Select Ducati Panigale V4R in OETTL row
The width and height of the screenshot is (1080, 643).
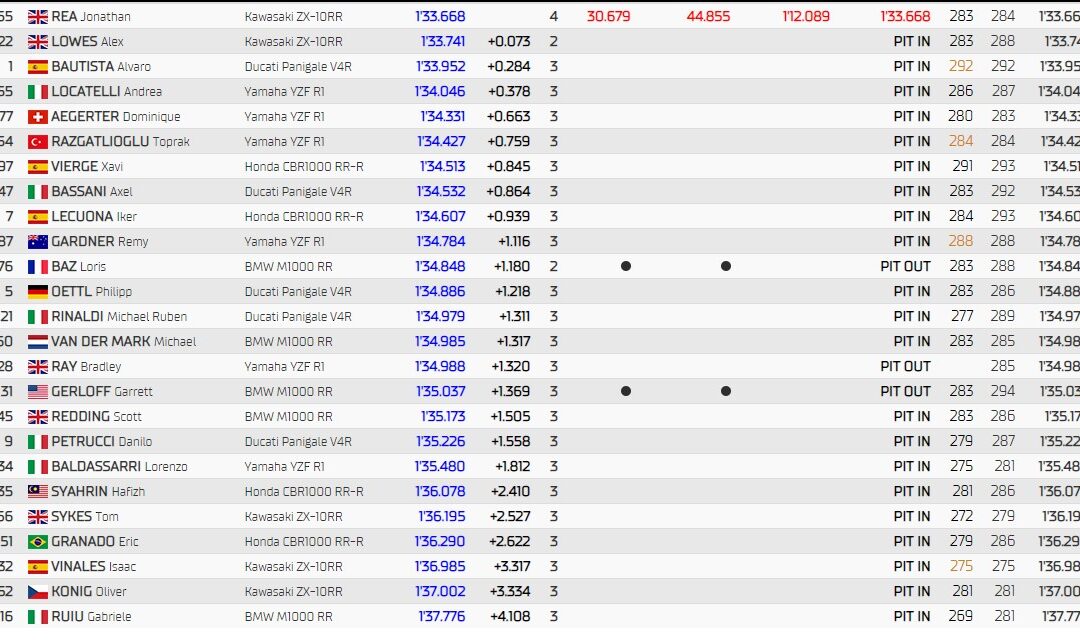(298, 292)
